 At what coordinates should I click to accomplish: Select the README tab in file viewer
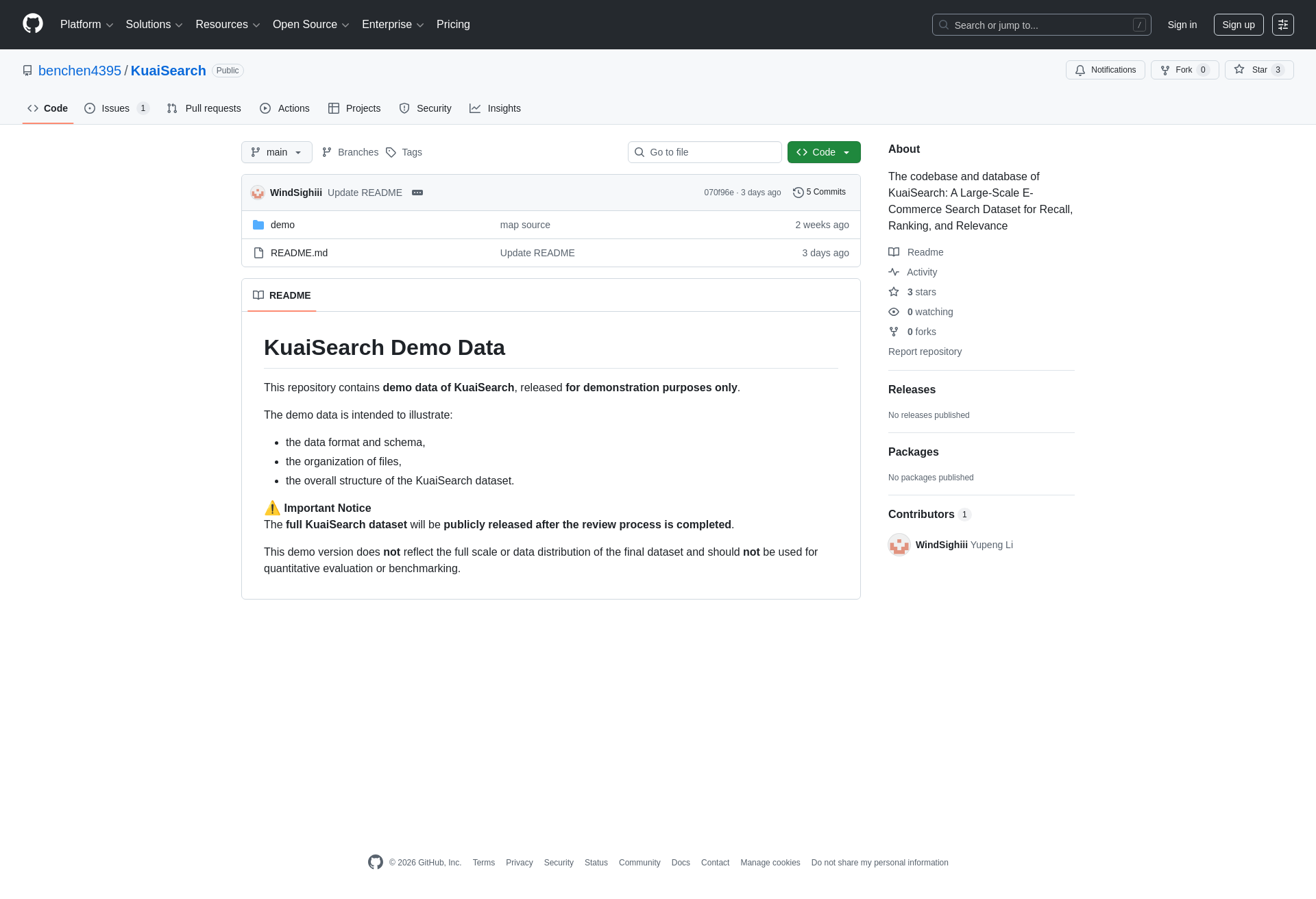282,295
